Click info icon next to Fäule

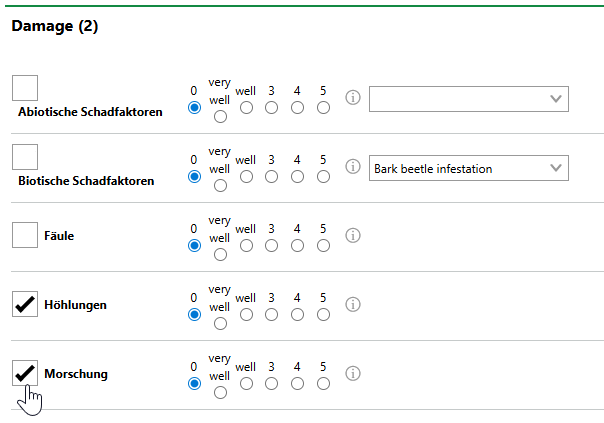(352, 236)
